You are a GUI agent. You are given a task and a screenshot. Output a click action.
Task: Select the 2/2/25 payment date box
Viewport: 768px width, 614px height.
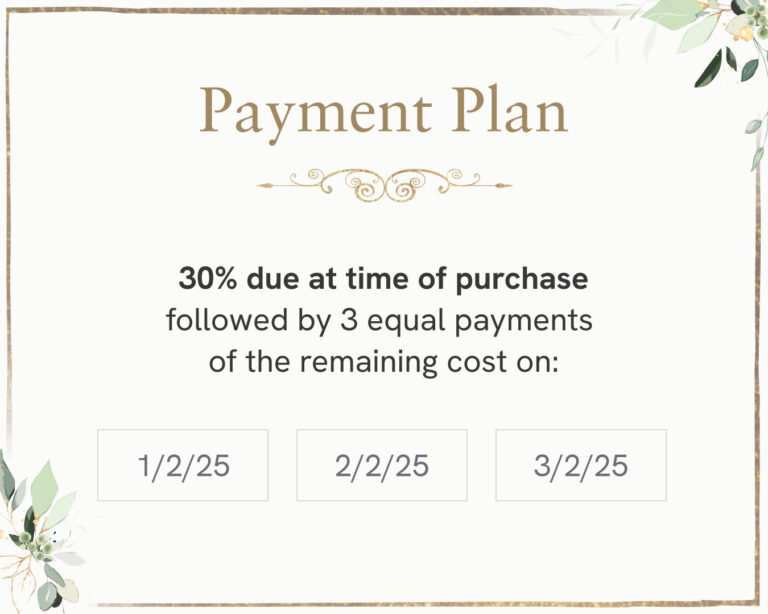pos(382,465)
